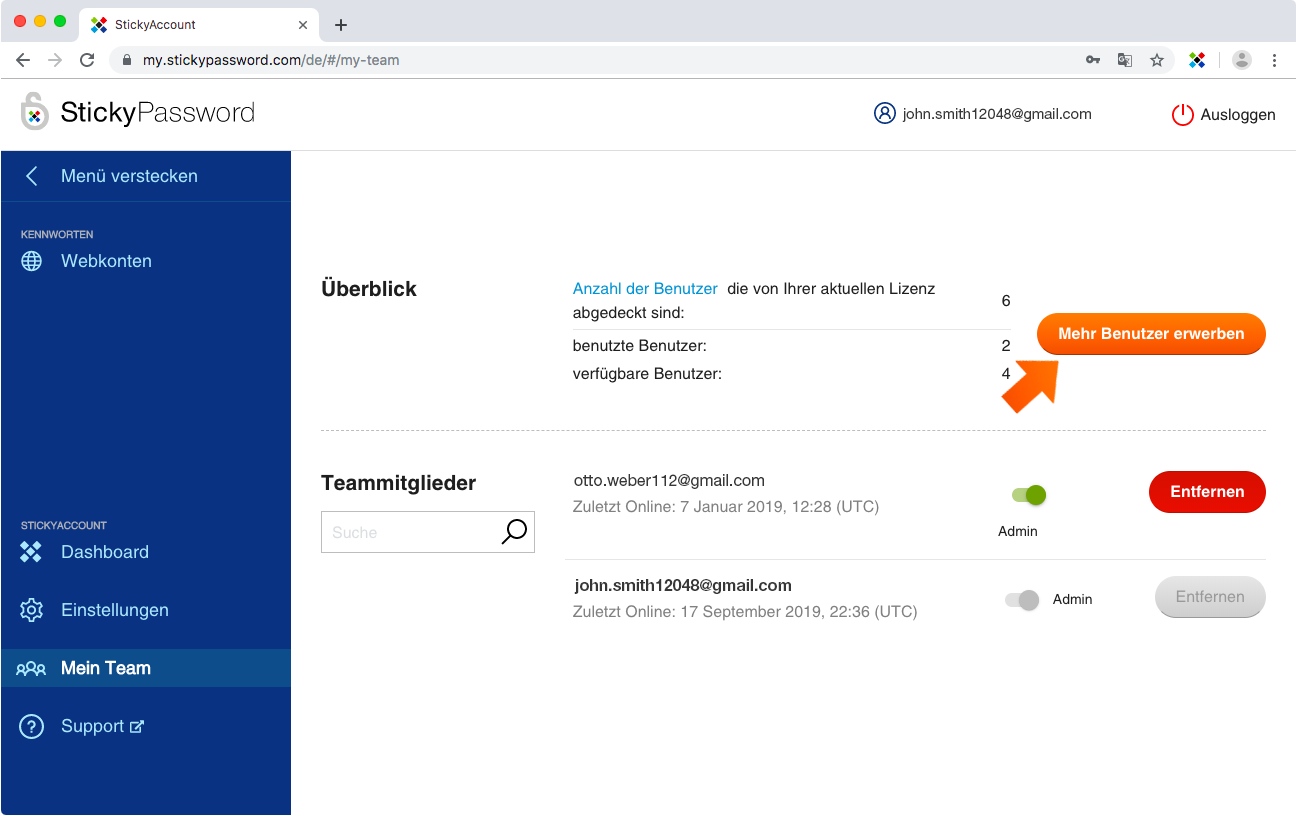Bookmark this page with the star

(x=1157, y=60)
